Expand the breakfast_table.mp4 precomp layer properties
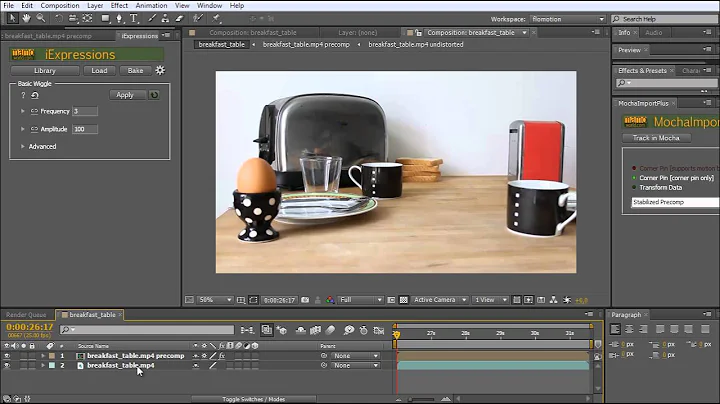 43,356
